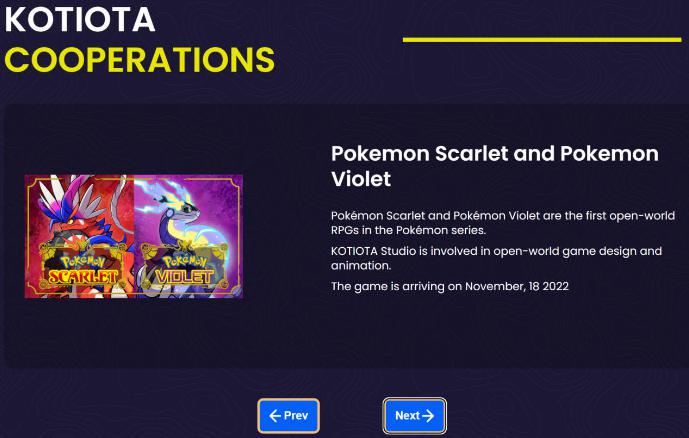Select the white KOTIOTA heading
Image resolution: width=689 pixels, height=438 pixels.
pos(80,19)
